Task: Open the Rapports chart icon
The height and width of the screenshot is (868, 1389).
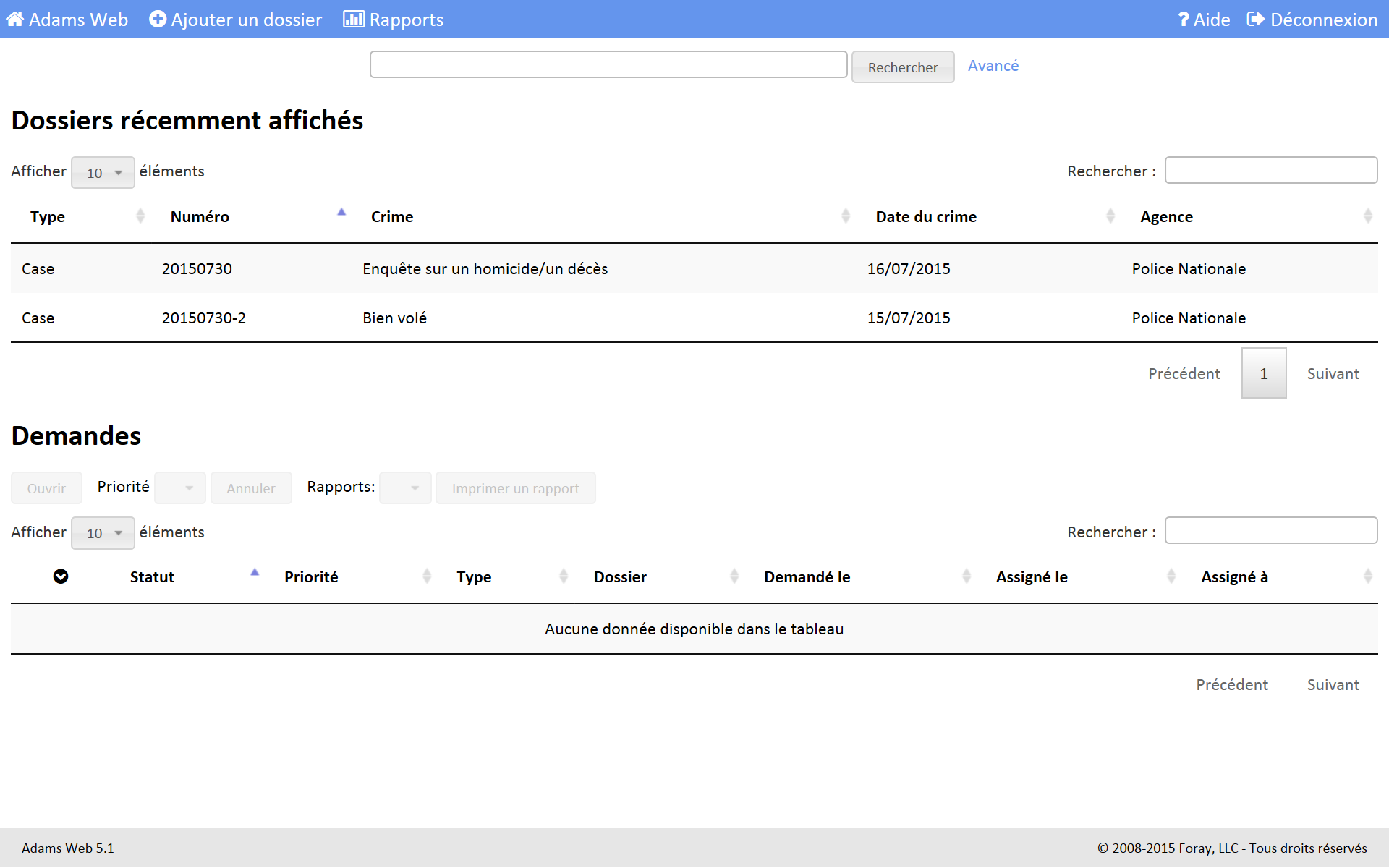Action: pyautogui.click(x=353, y=20)
